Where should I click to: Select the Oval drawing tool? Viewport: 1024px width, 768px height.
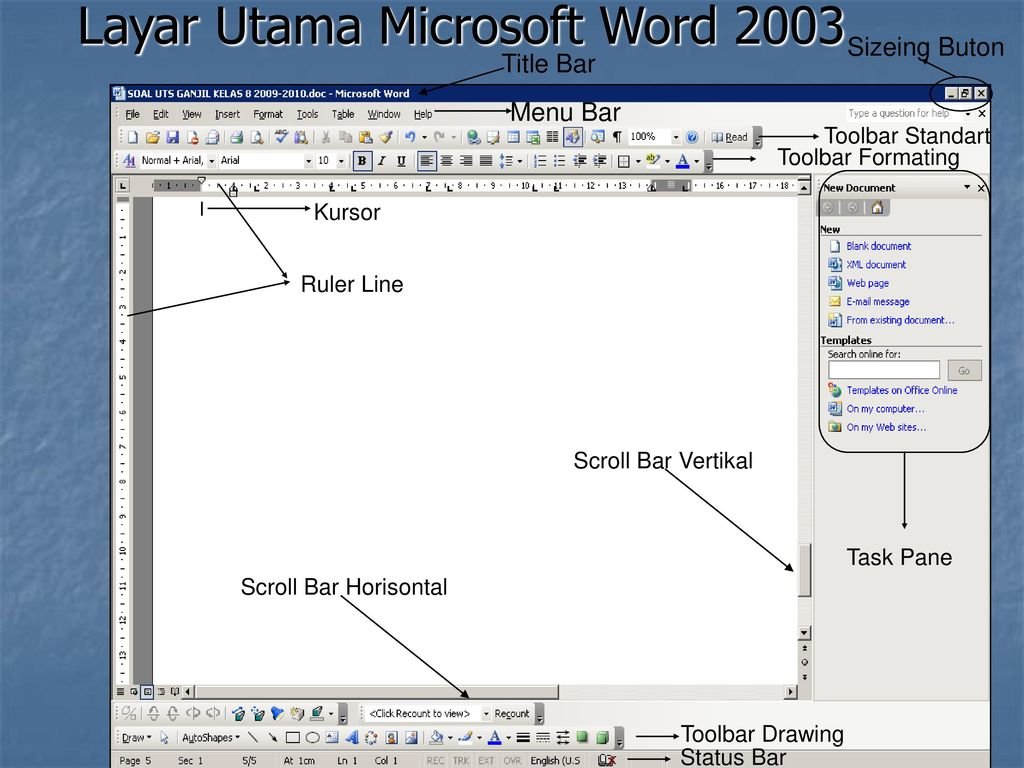click(312, 738)
